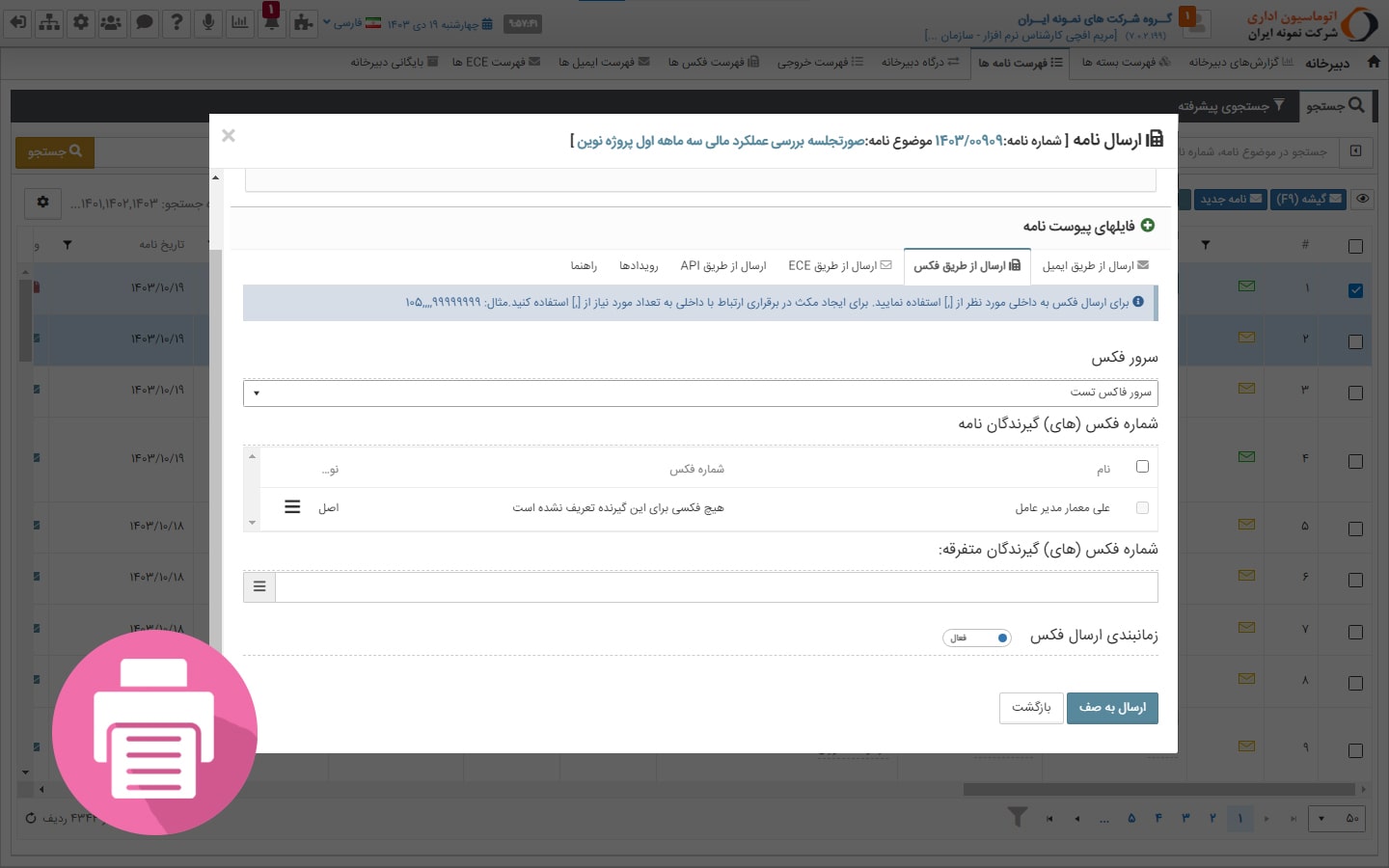Open the page size dropdown showing ۵۰

click(1338, 819)
